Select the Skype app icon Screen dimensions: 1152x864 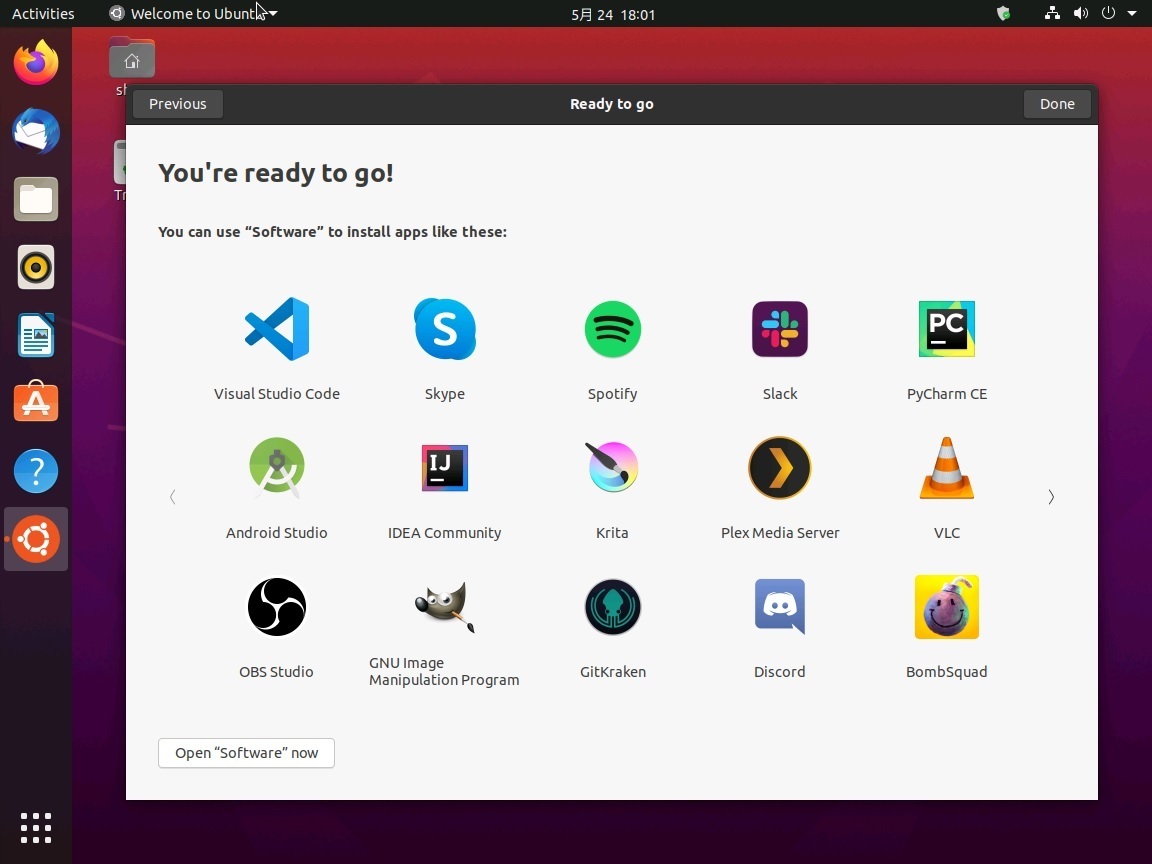click(x=445, y=329)
